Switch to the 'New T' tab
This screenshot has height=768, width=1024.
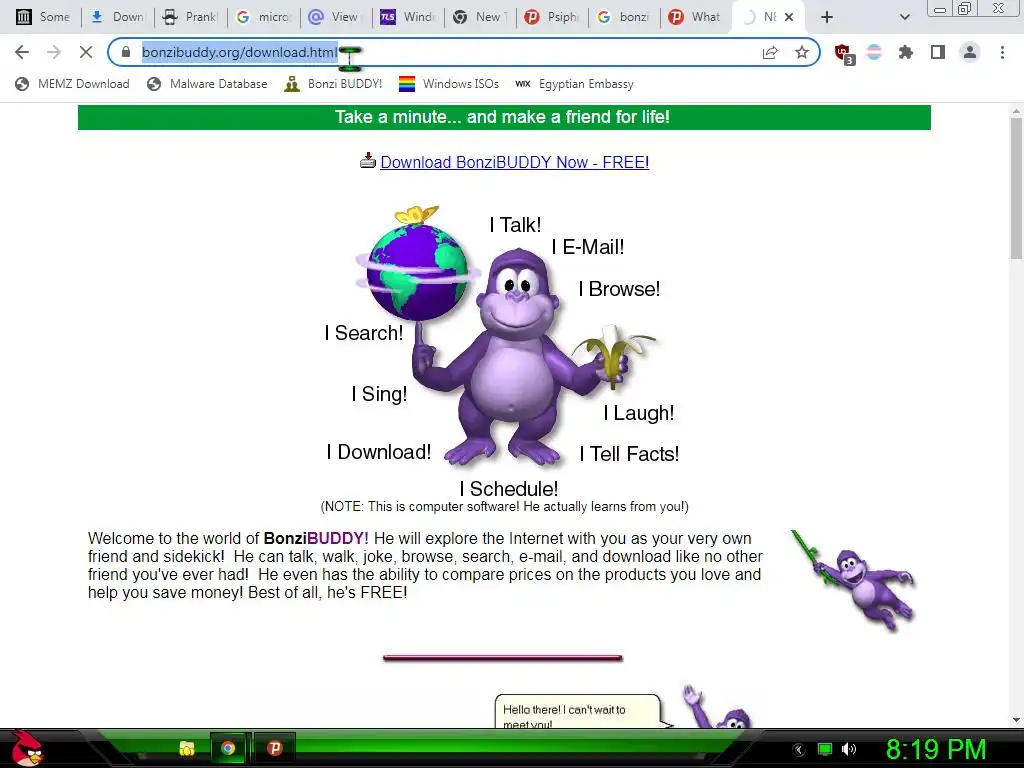[x=480, y=17]
